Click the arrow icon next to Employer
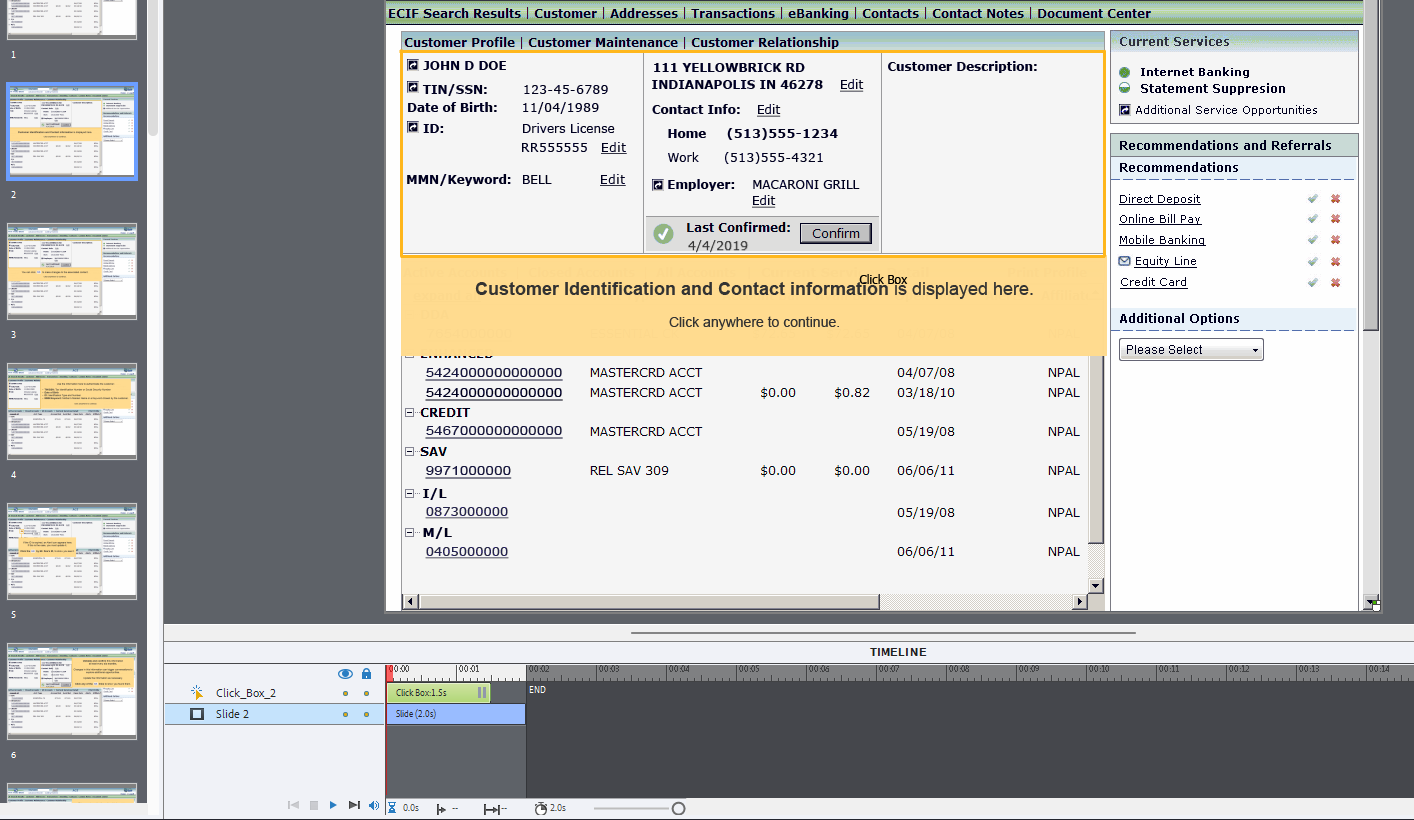Image resolution: width=1414 pixels, height=820 pixels. (x=658, y=185)
